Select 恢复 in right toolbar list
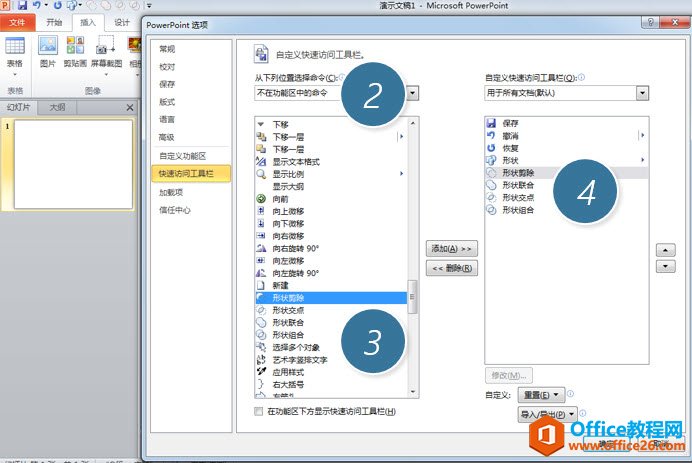 pos(567,148)
